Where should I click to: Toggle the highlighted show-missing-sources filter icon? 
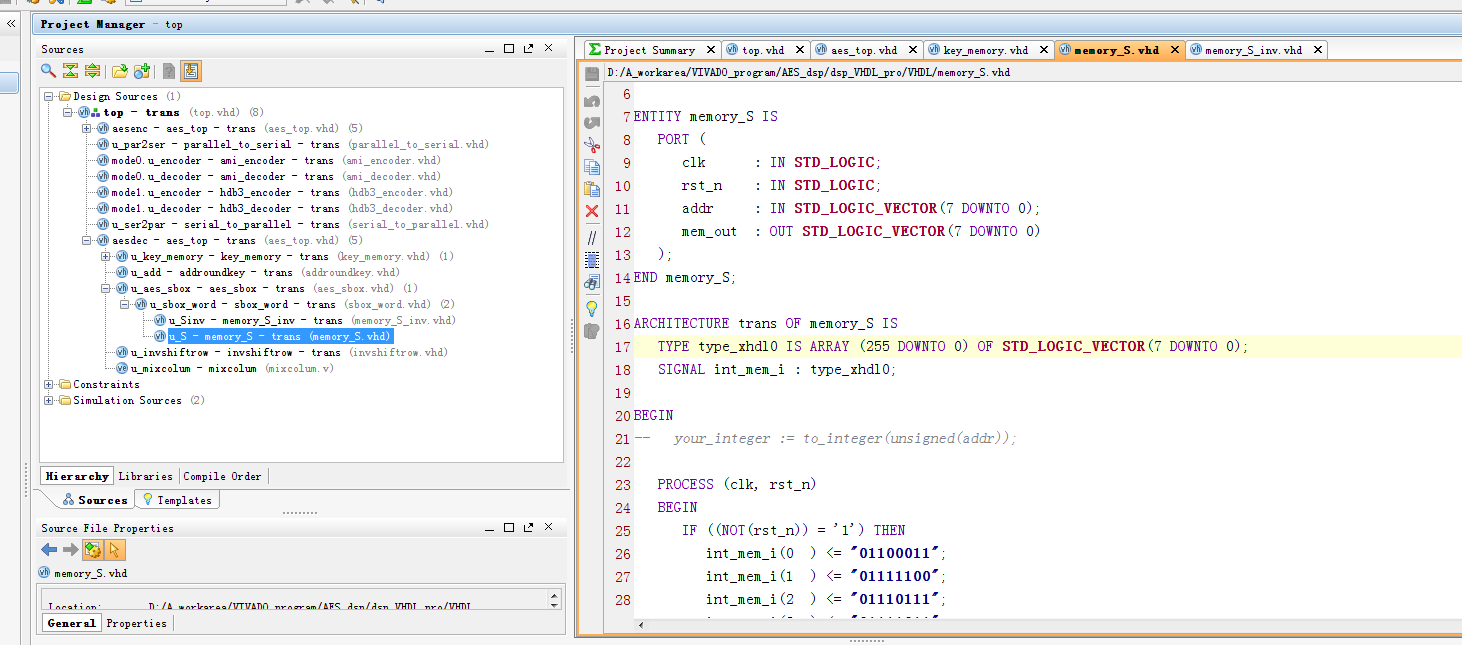tap(191, 71)
